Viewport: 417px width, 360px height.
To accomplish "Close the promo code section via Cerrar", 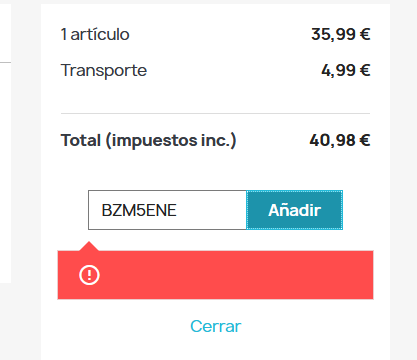I will [x=215, y=326].
